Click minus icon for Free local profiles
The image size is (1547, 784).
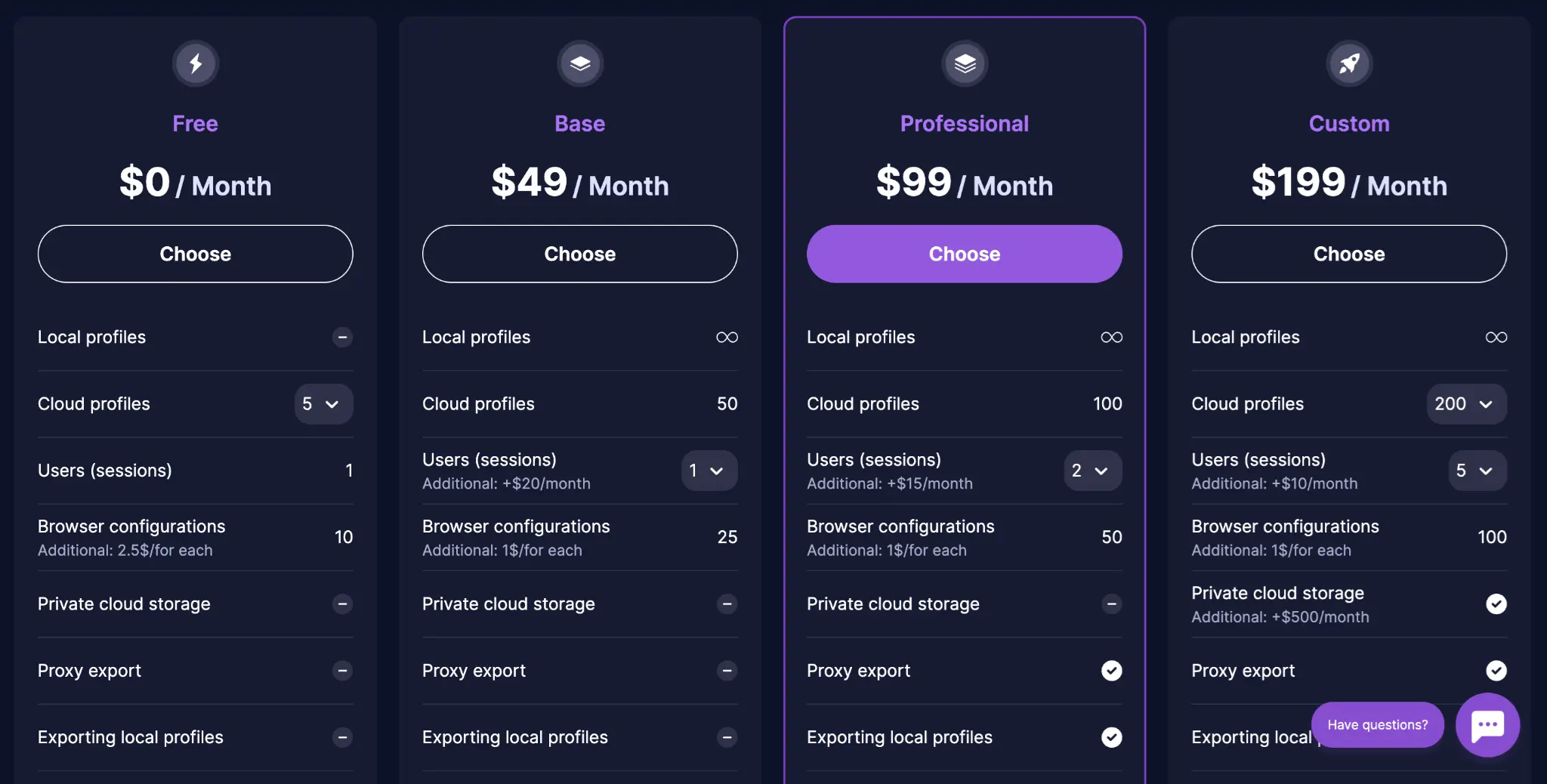pos(342,338)
